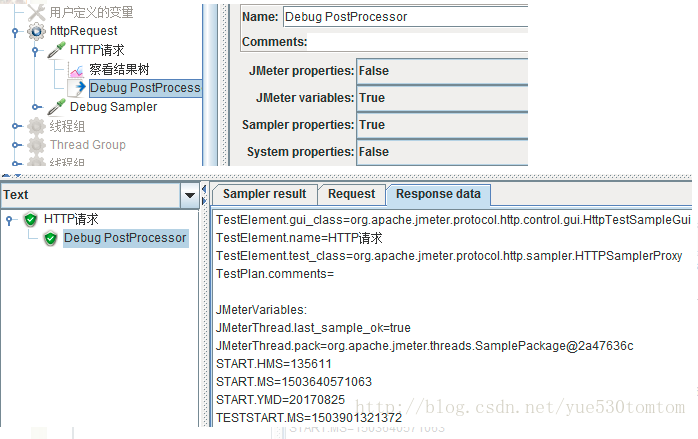Toggle the JMeter variables True field

[442, 98]
